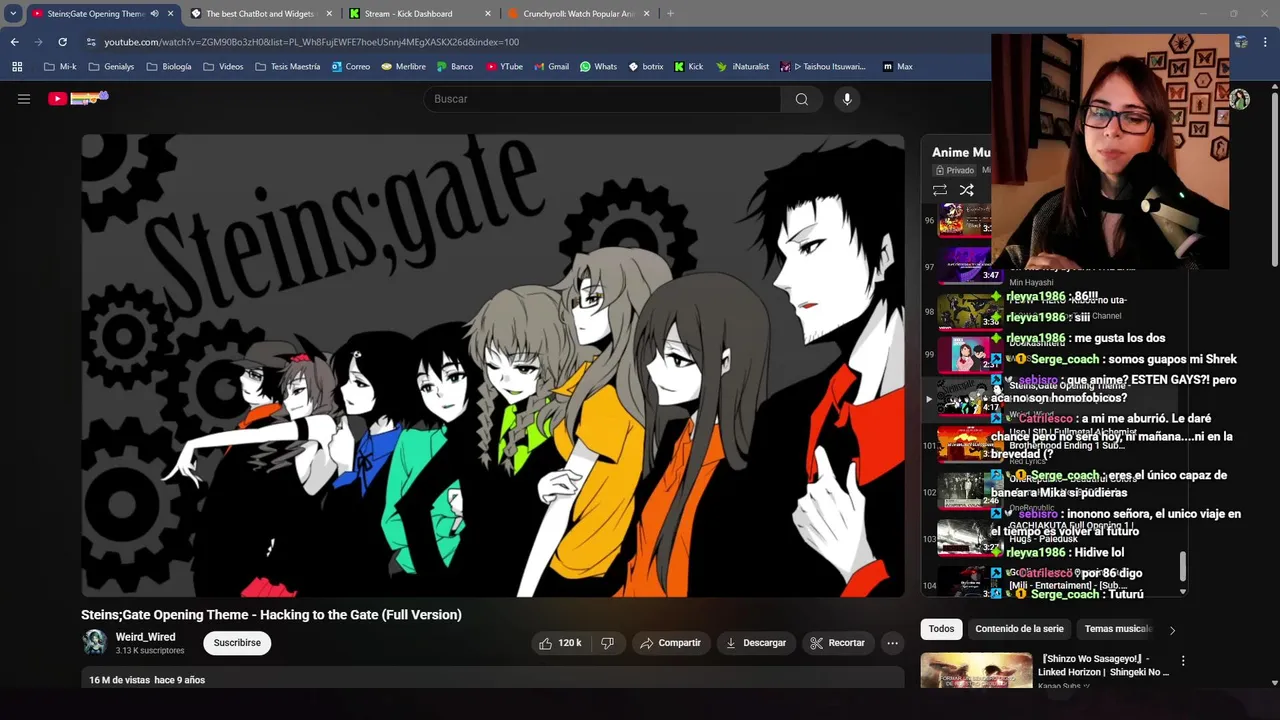Select the Temas musicales chip
The height and width of the screenshot is (720, 1280).
(1118, 629)
